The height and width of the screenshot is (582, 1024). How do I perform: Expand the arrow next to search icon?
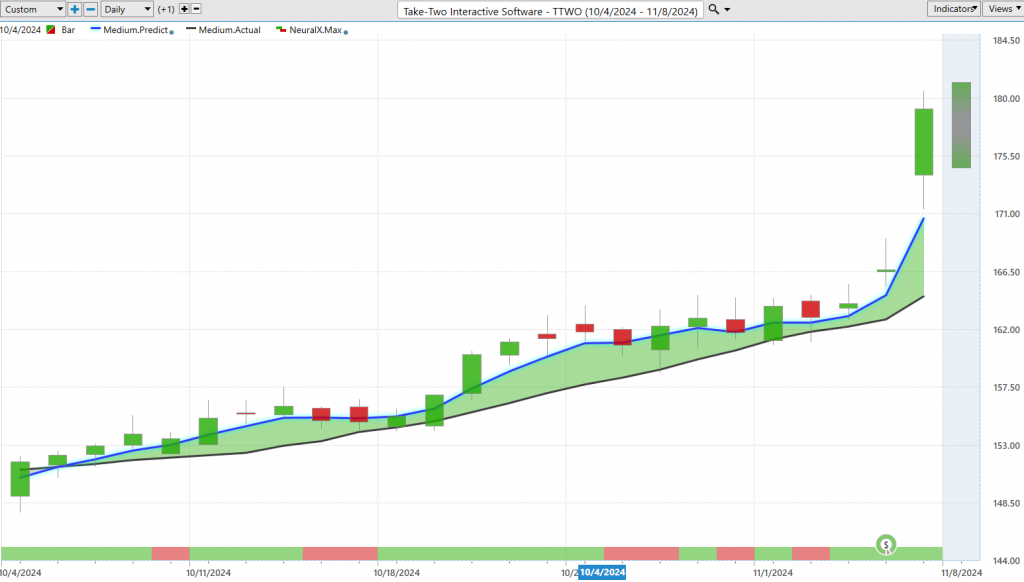tap(727, 9)
